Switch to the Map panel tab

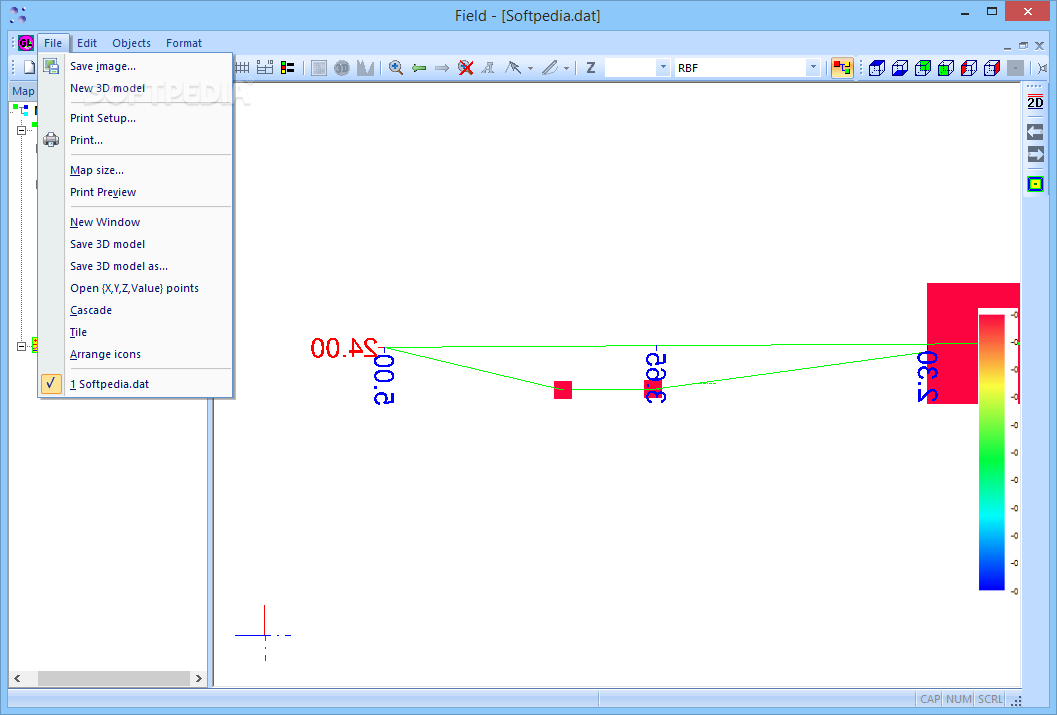pyautogui.click(x=23, y=91)
